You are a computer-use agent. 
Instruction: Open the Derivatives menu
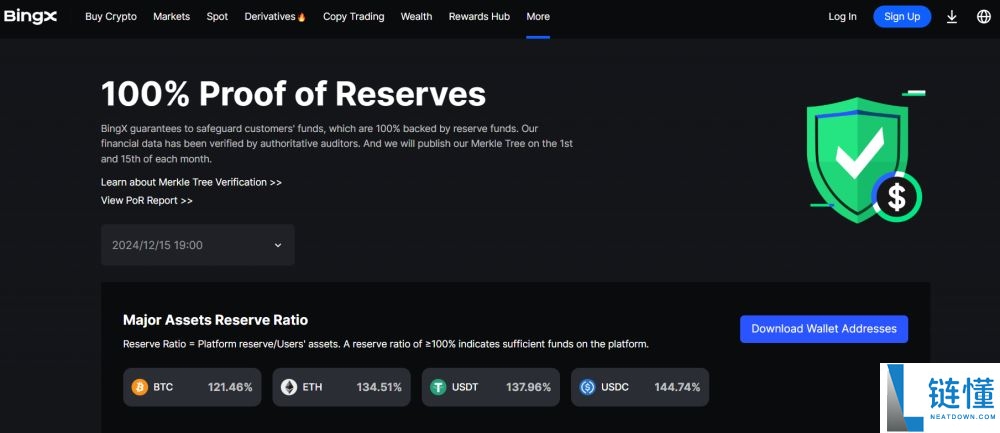coord(275,17)
